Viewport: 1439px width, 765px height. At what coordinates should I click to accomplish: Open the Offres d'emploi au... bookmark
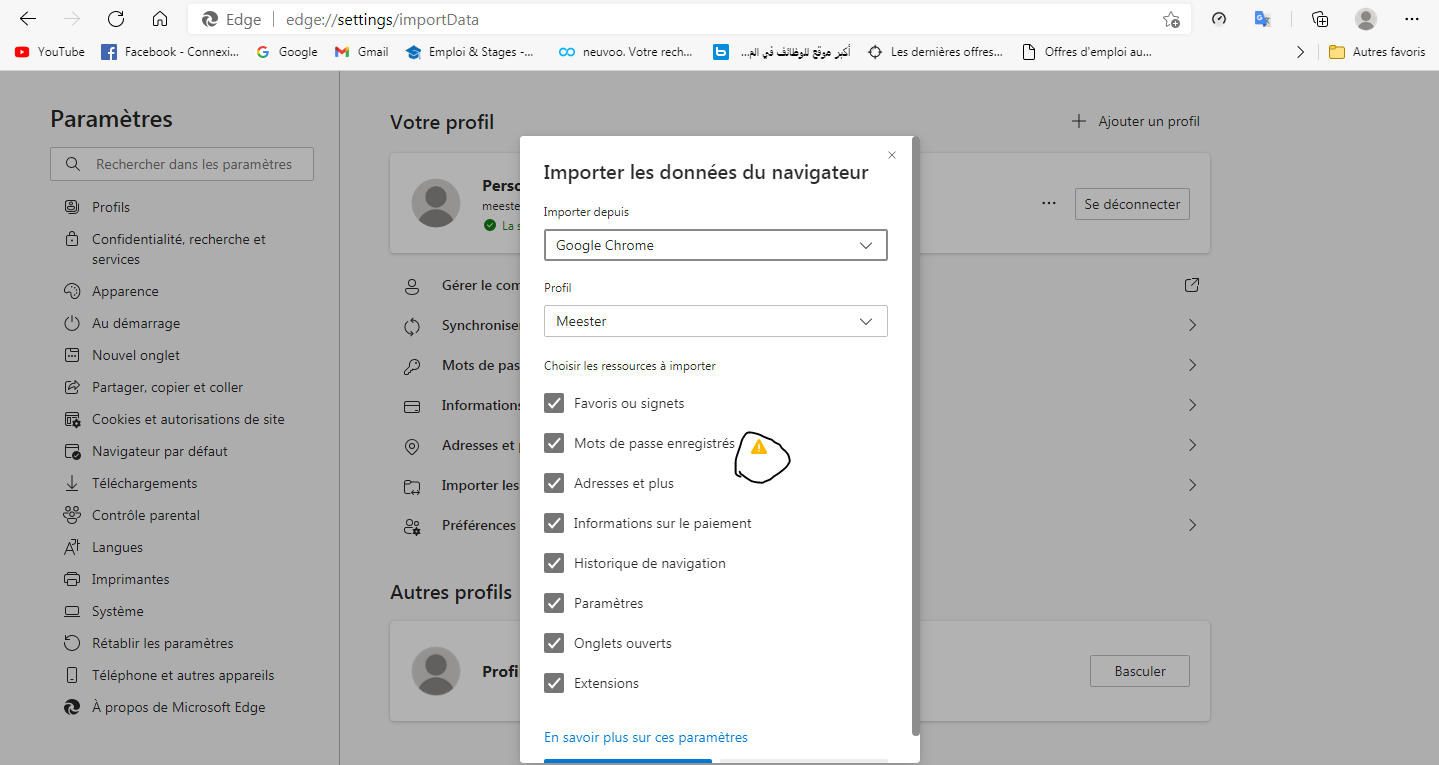pos(1087,52)
